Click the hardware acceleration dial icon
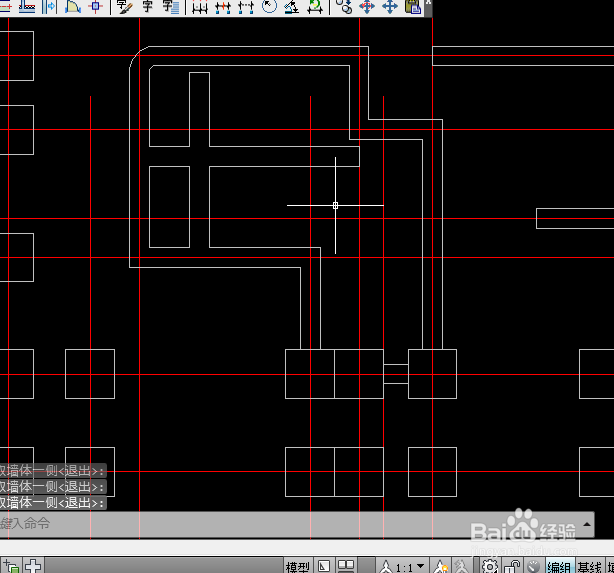 pyautogui.click(x=533, y=566)
